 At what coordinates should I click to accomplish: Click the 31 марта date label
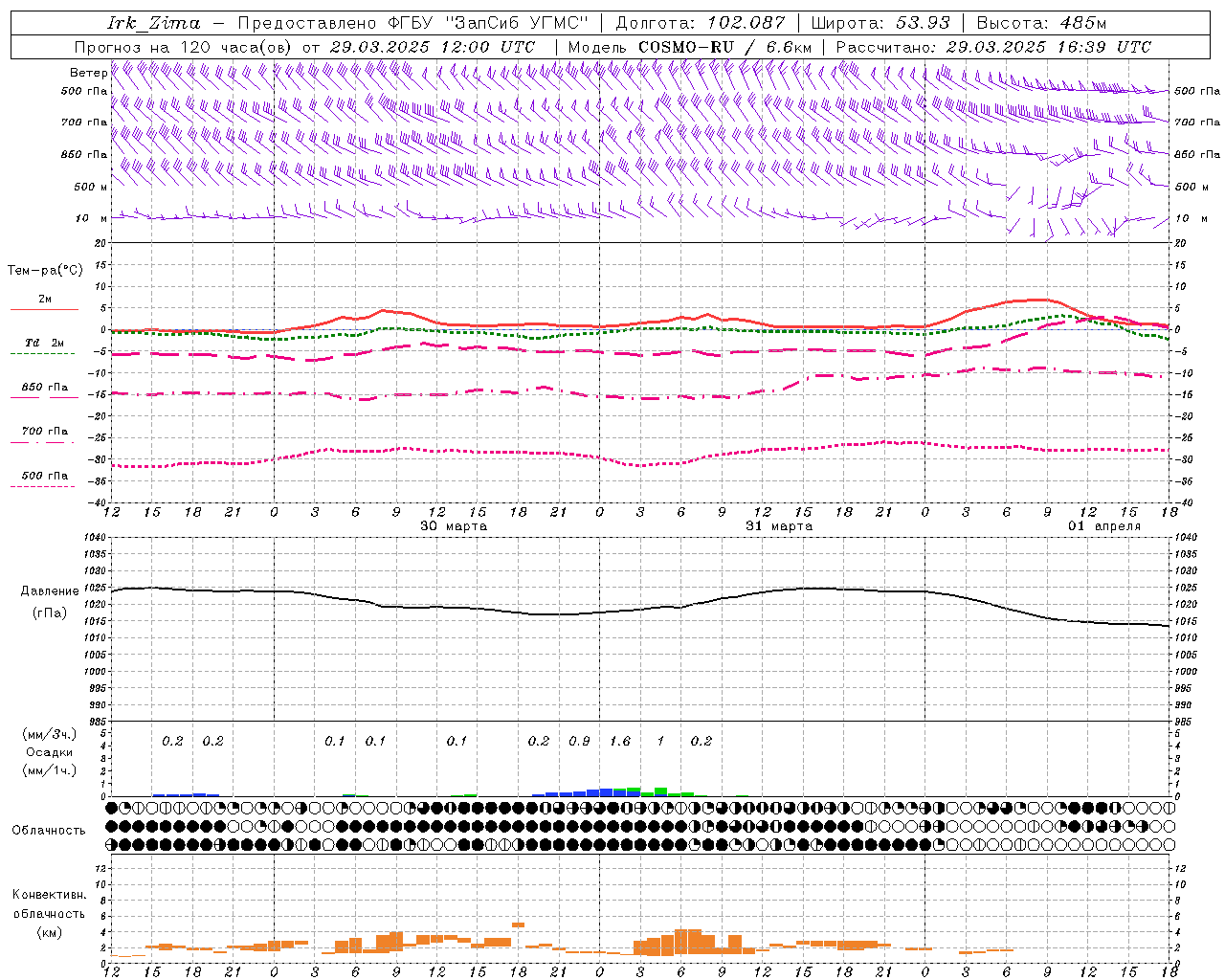779,526
